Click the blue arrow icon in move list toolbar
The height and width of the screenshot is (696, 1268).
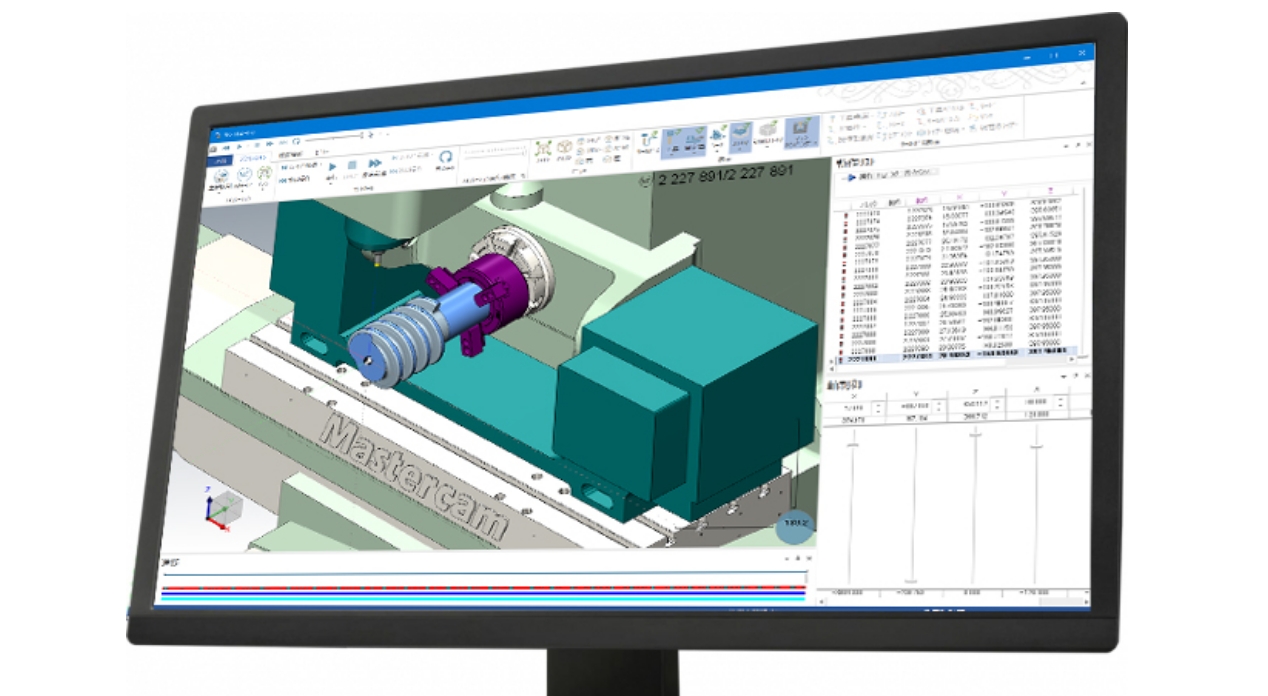point(850,179)
